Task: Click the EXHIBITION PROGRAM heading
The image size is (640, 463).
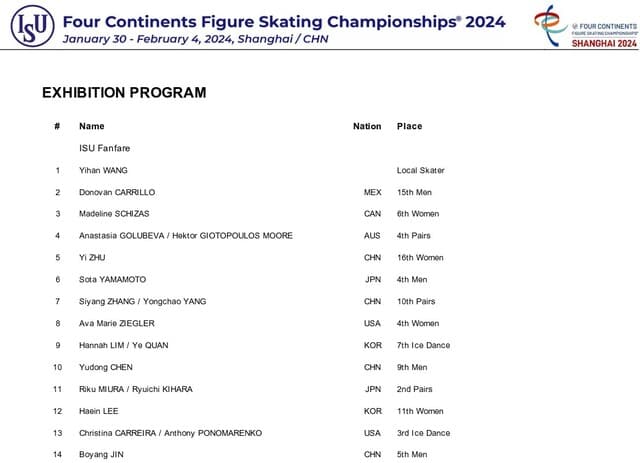Action: point(124,93)
